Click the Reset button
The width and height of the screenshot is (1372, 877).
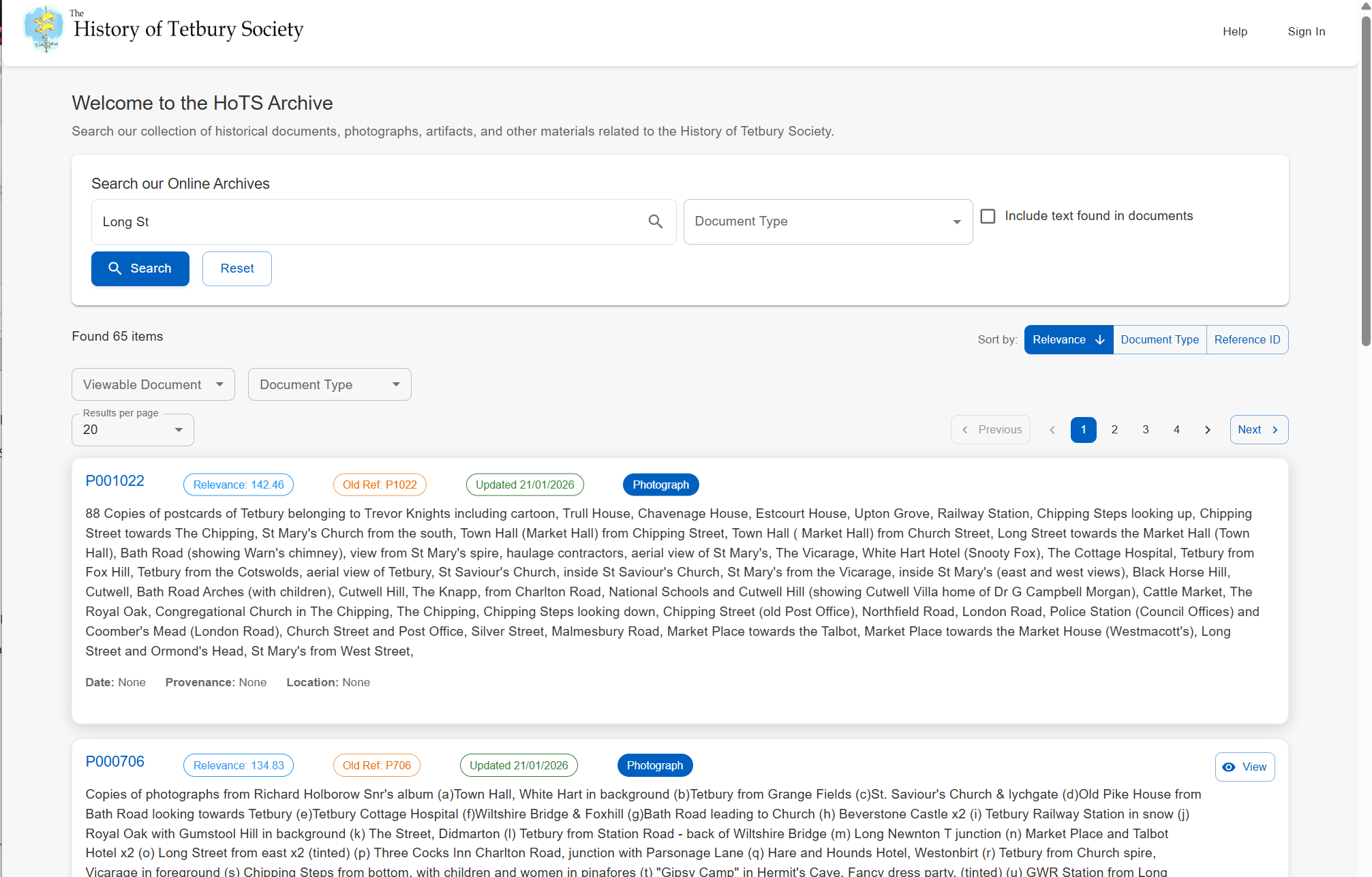tap(237, 268)
